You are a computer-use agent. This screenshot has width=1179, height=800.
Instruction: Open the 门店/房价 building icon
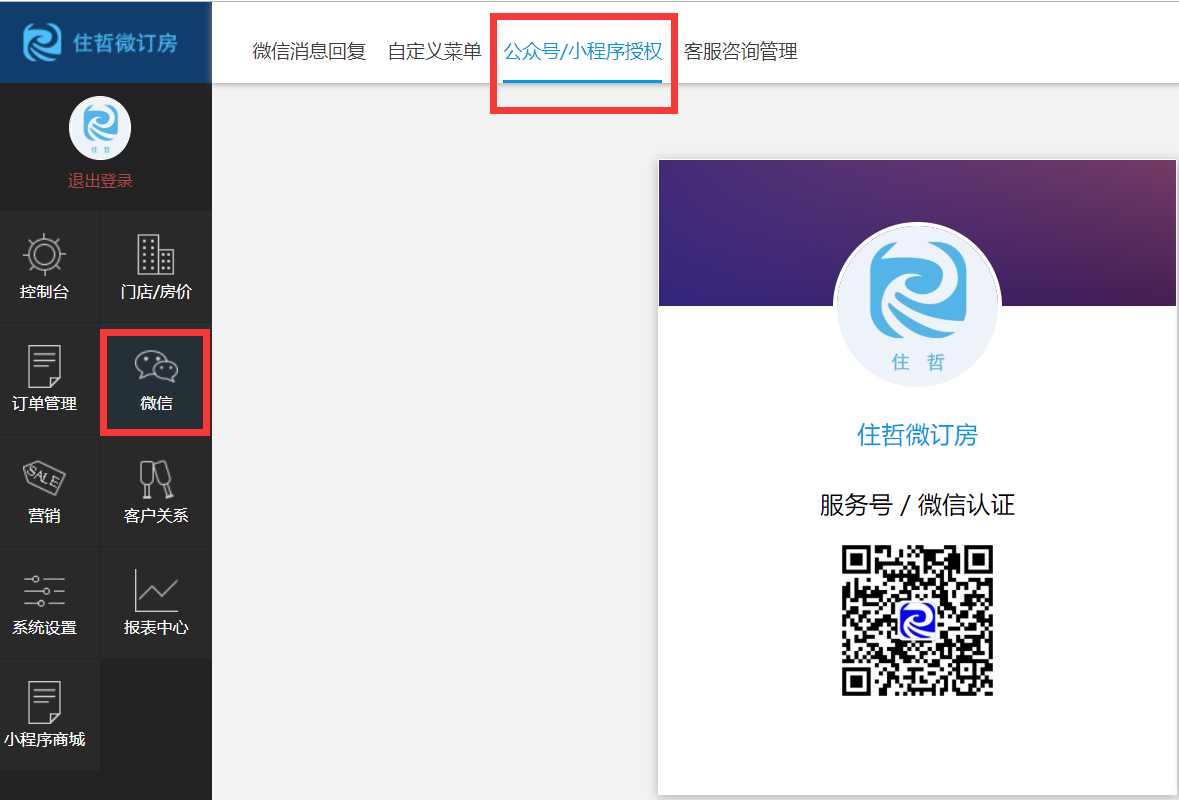(x=156, y=253)
